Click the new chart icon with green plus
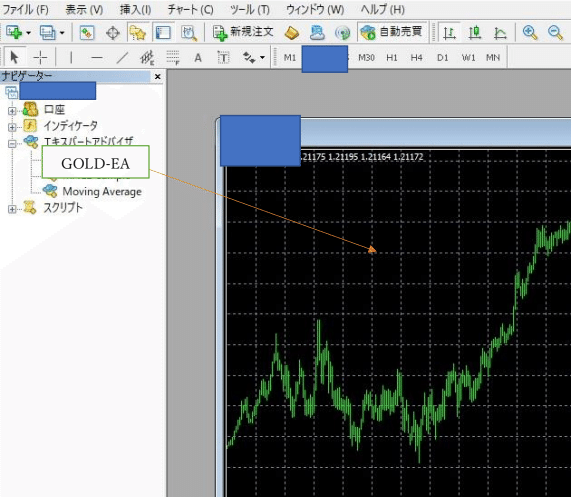 coord(14,33)
